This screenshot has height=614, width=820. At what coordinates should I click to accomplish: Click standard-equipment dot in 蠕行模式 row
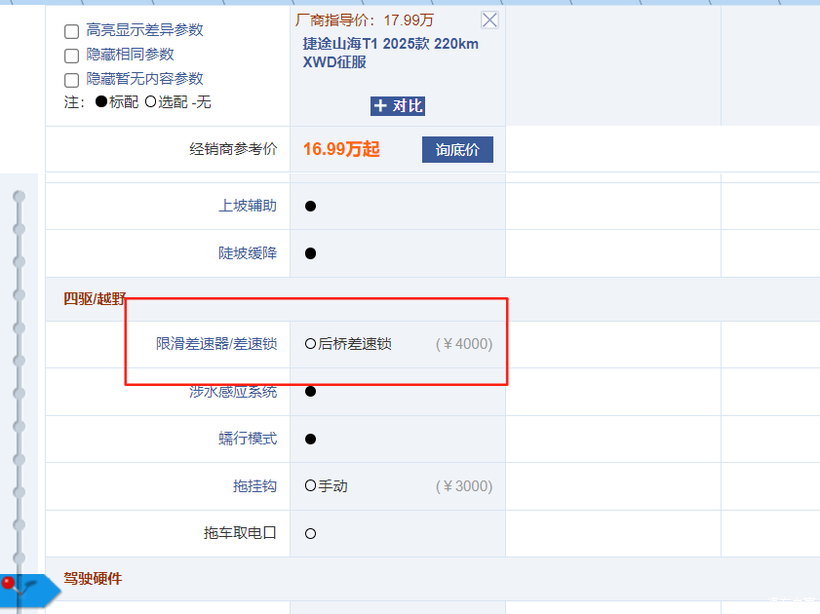pos(310,439)
